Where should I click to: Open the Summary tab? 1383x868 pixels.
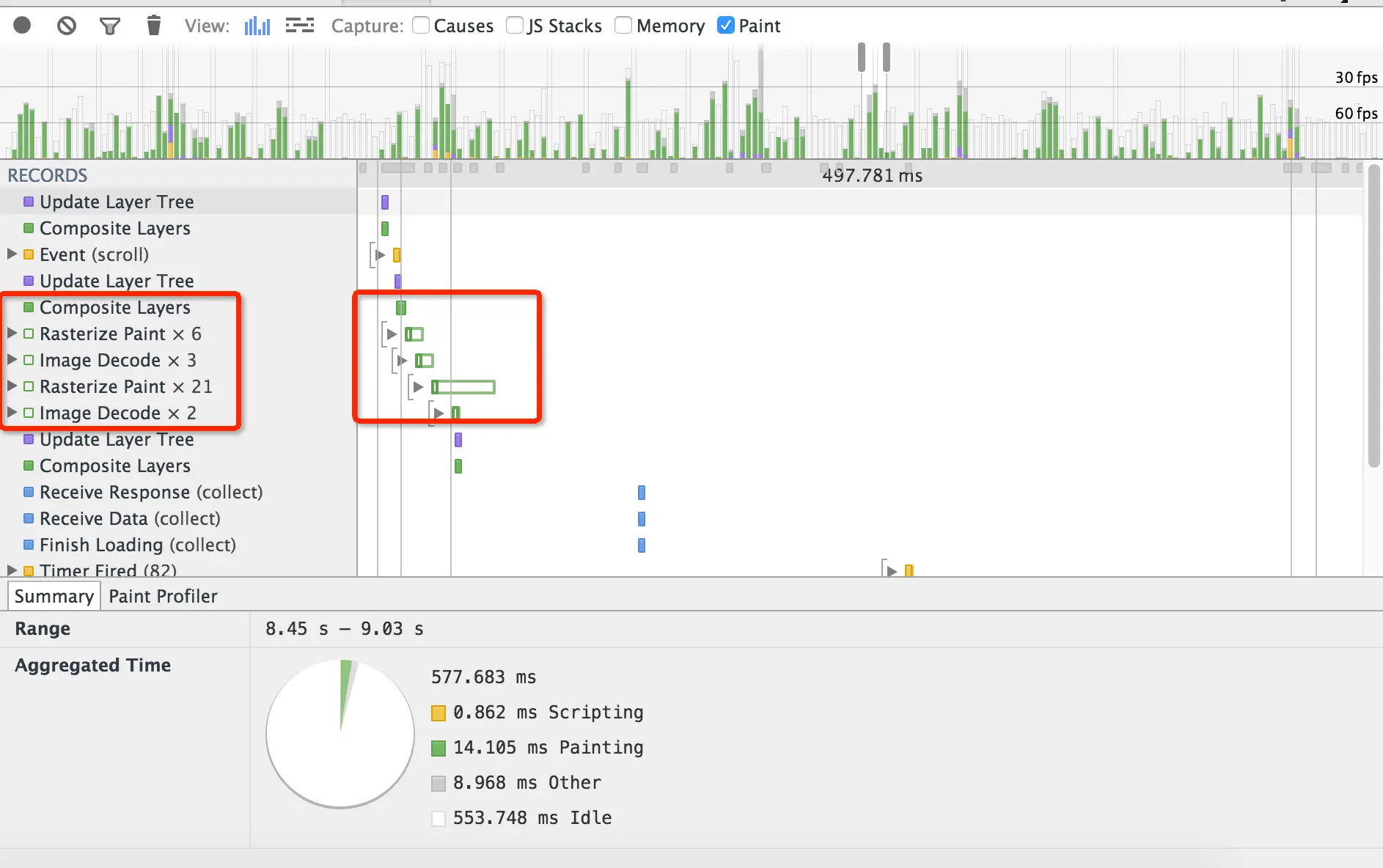point(54,596)
